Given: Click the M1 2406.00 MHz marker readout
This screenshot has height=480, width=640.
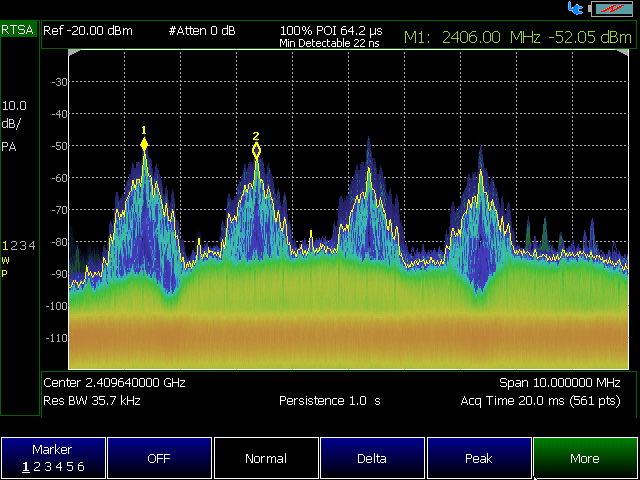Looking at the screenshot, I should [x=518, y=38].
